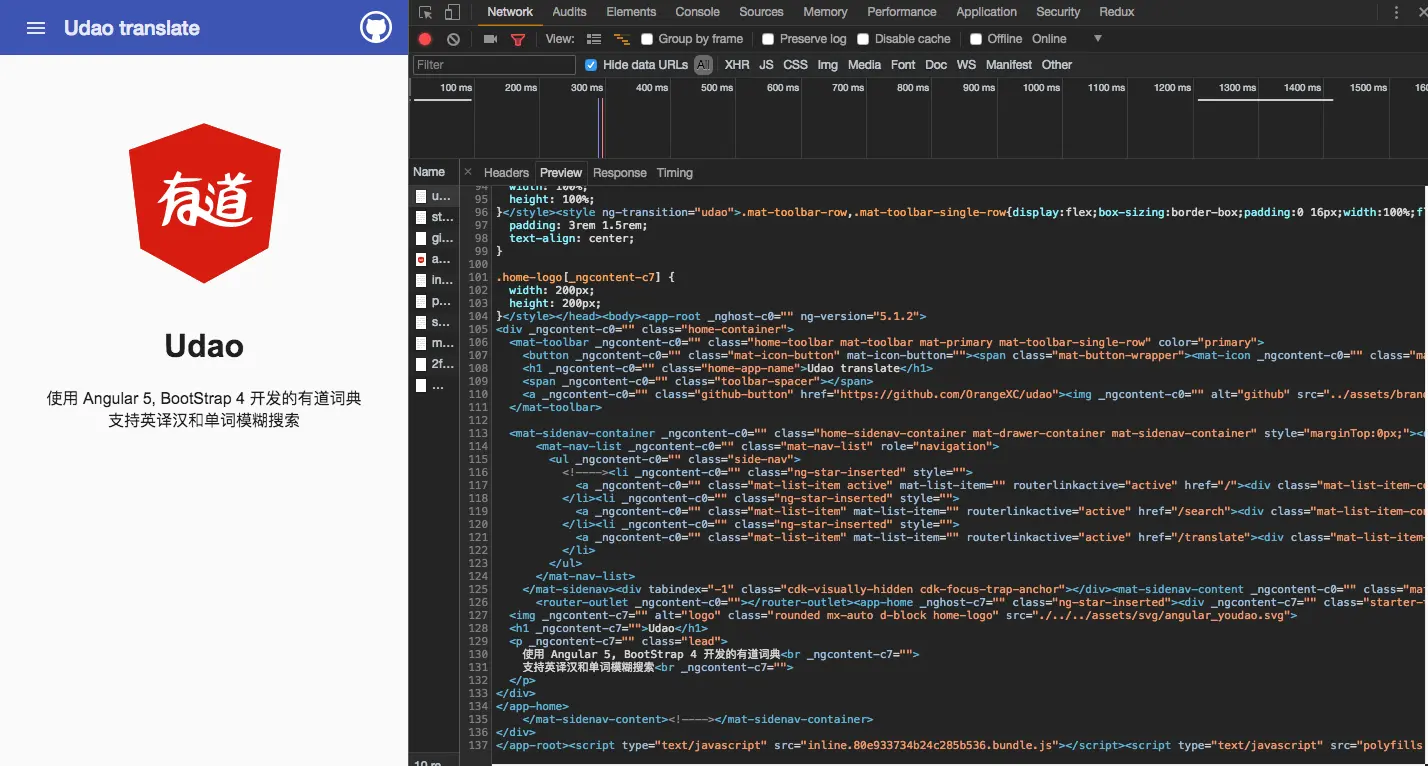Toggle screenshot capture camera icon

490,39
